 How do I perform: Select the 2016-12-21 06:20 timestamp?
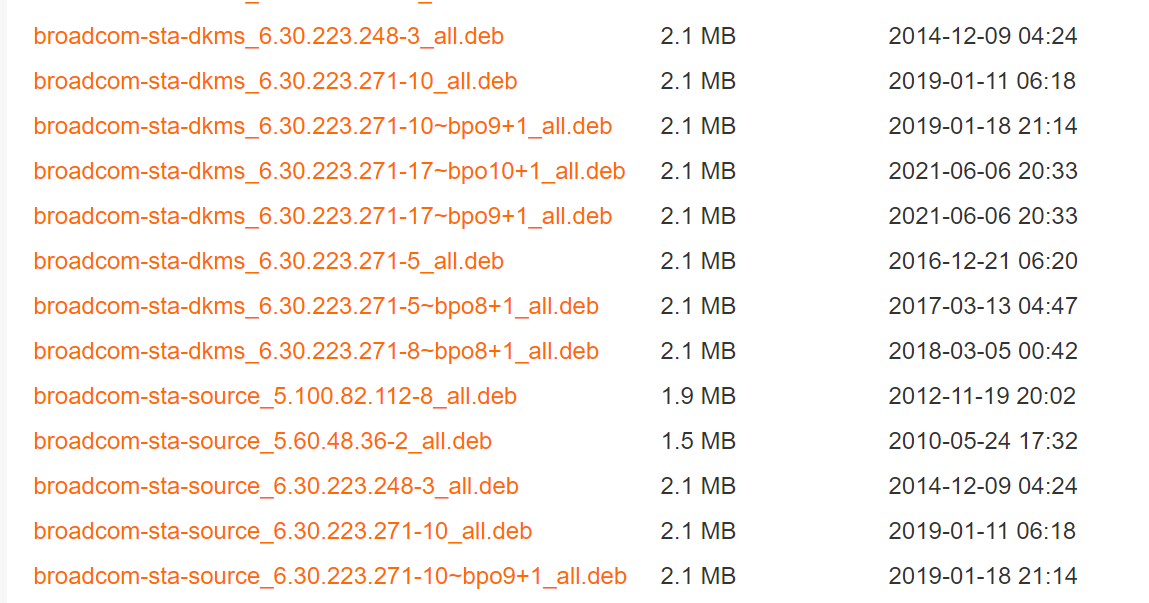(983, 262)
